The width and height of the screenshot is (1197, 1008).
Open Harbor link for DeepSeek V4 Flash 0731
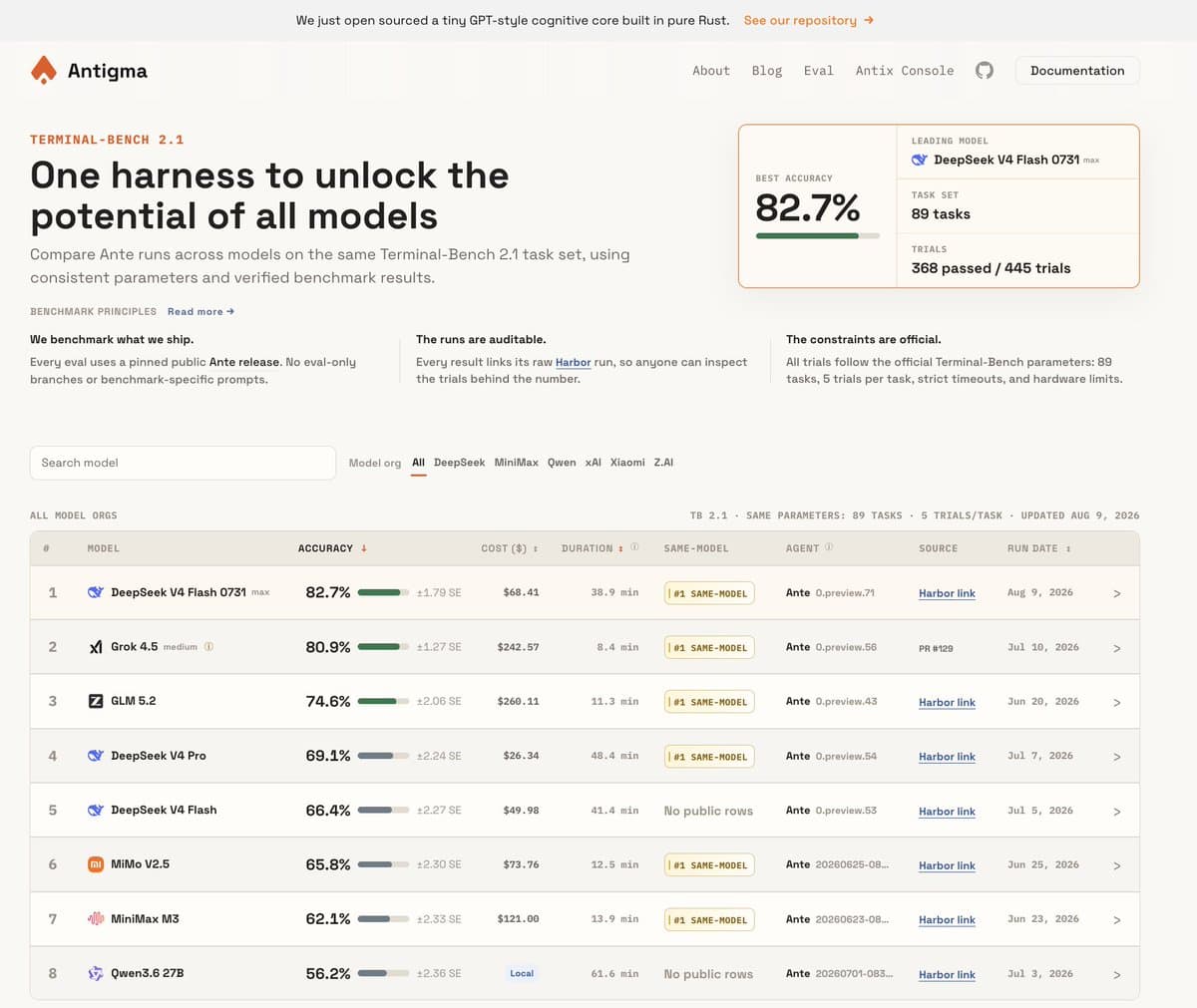947,593
